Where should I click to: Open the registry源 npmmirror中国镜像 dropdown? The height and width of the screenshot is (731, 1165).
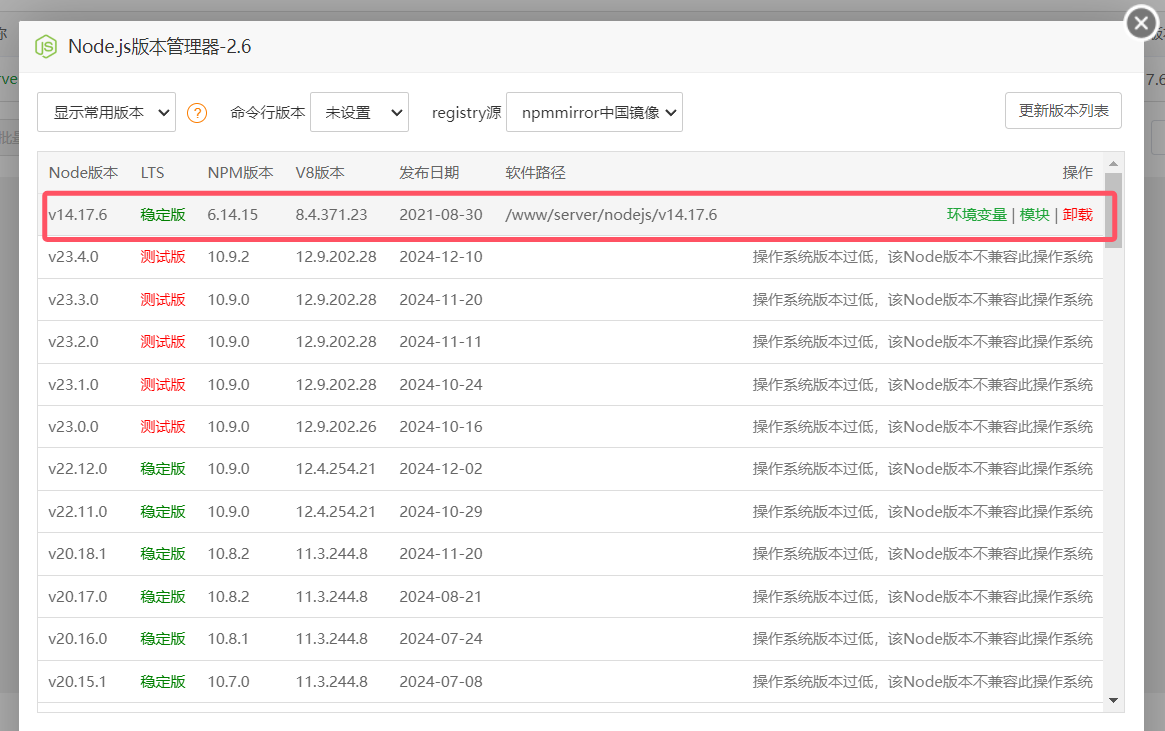(x=595, y=112)
